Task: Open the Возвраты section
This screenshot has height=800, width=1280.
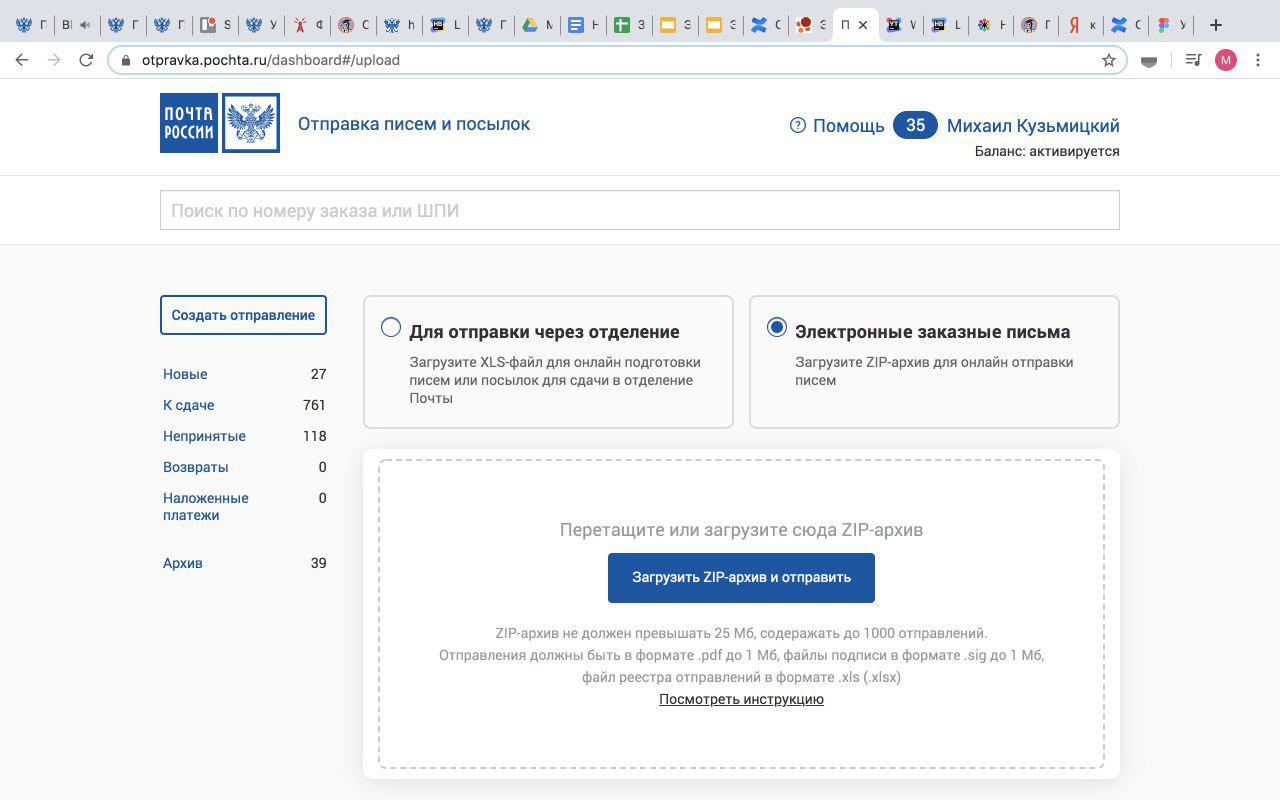Action: (x=196, y=467)
